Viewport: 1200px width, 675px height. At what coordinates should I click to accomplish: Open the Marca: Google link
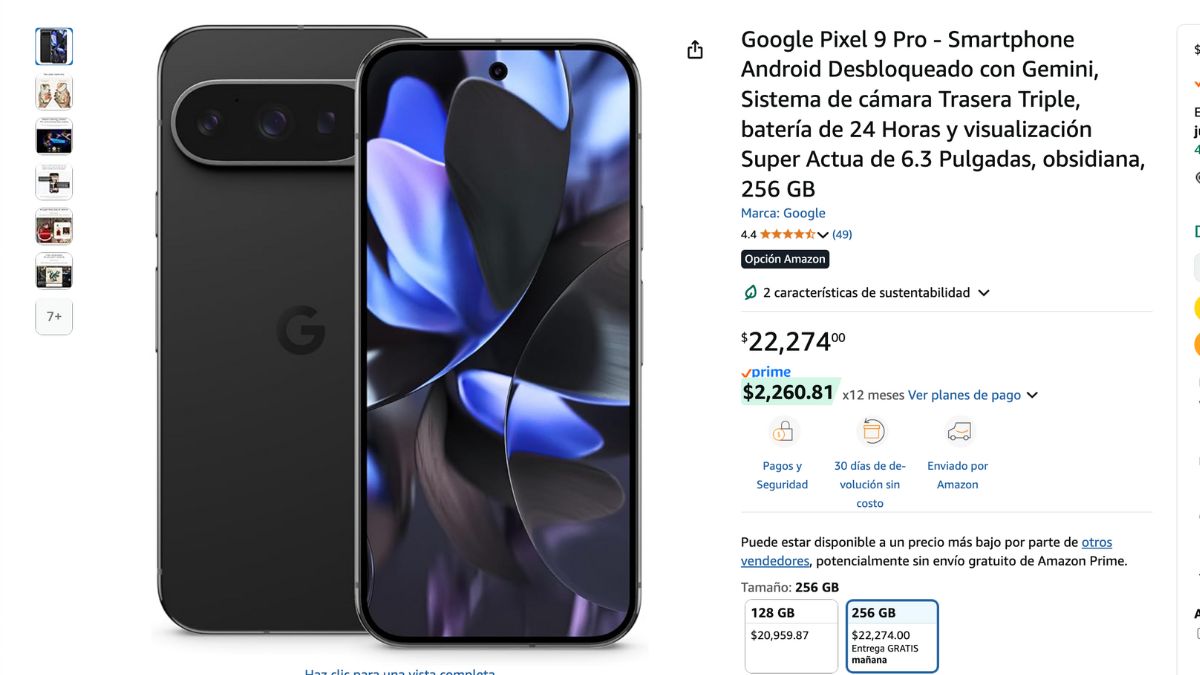pyautogui.click(x=783, y=213)
